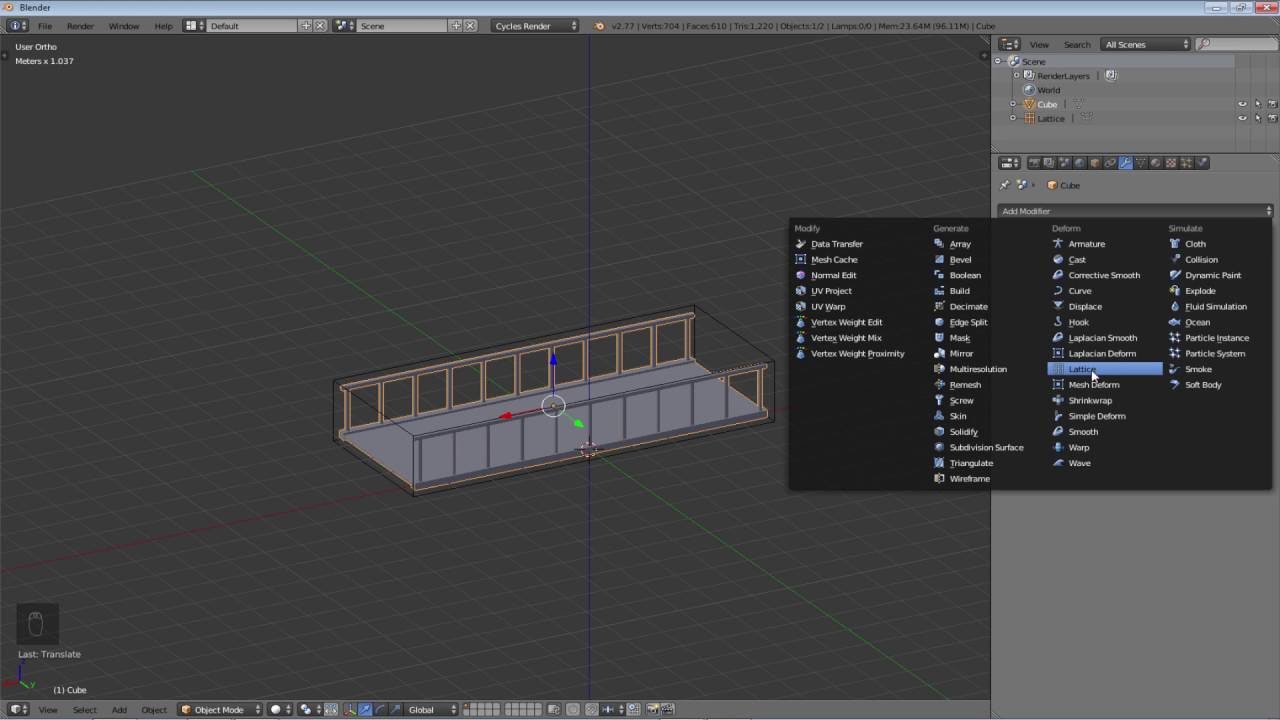The height and width of the screenshot is (720, 1280).
Task: Open the Render properties tab
Action: pyautogui.click(x=1035, y=163)
